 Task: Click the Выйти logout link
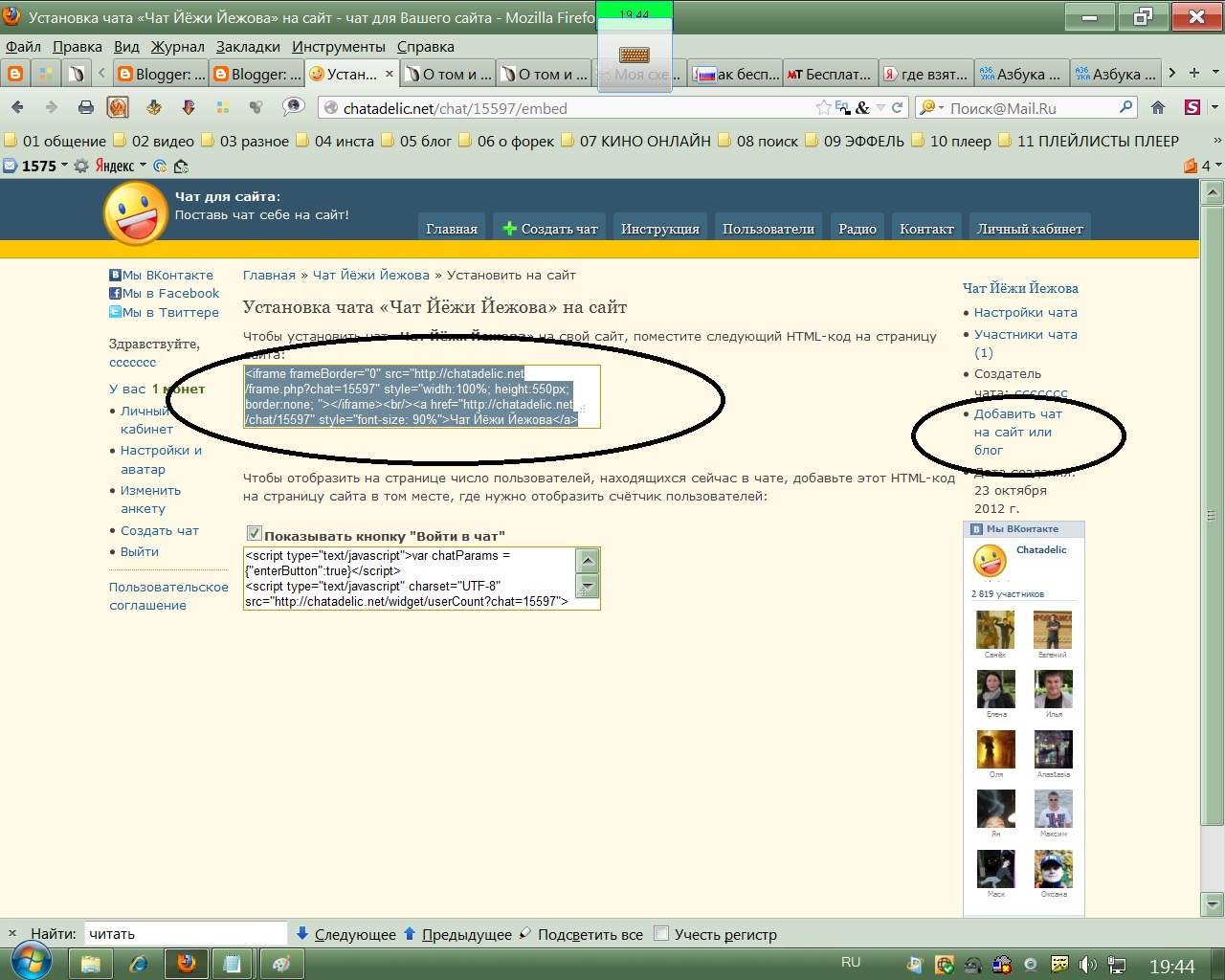140,551
